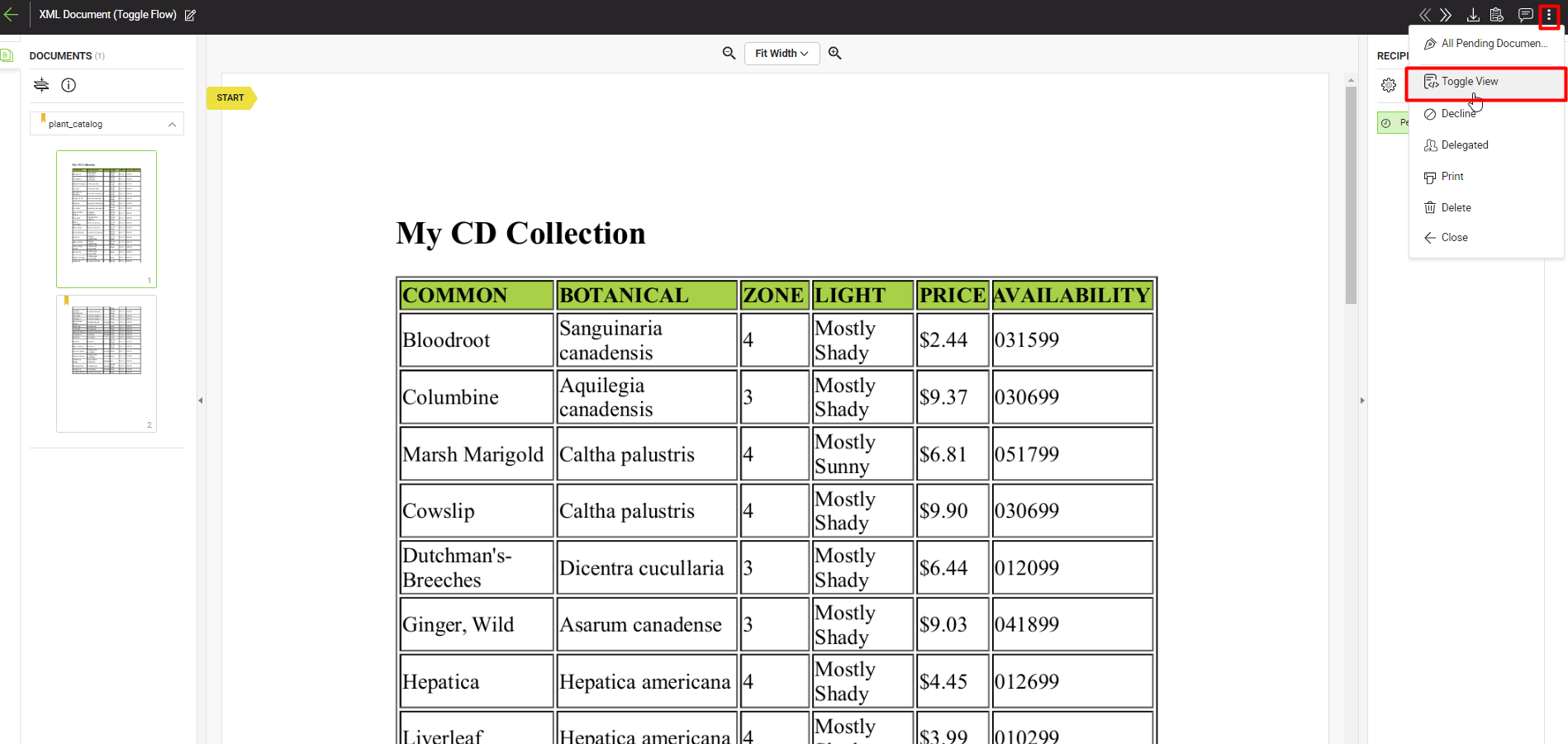Download the document using the download icon

pos(1473,15)
